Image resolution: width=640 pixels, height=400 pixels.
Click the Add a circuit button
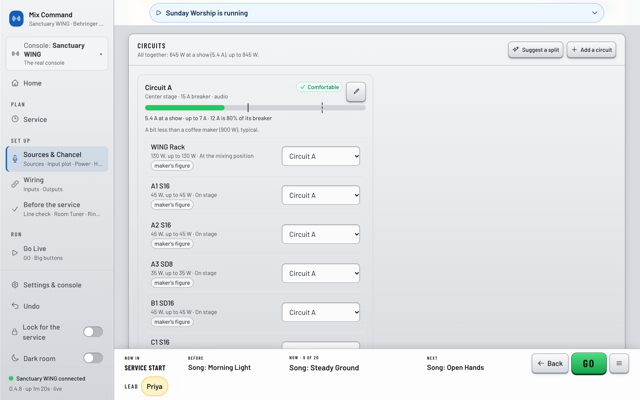pos(591,50)
